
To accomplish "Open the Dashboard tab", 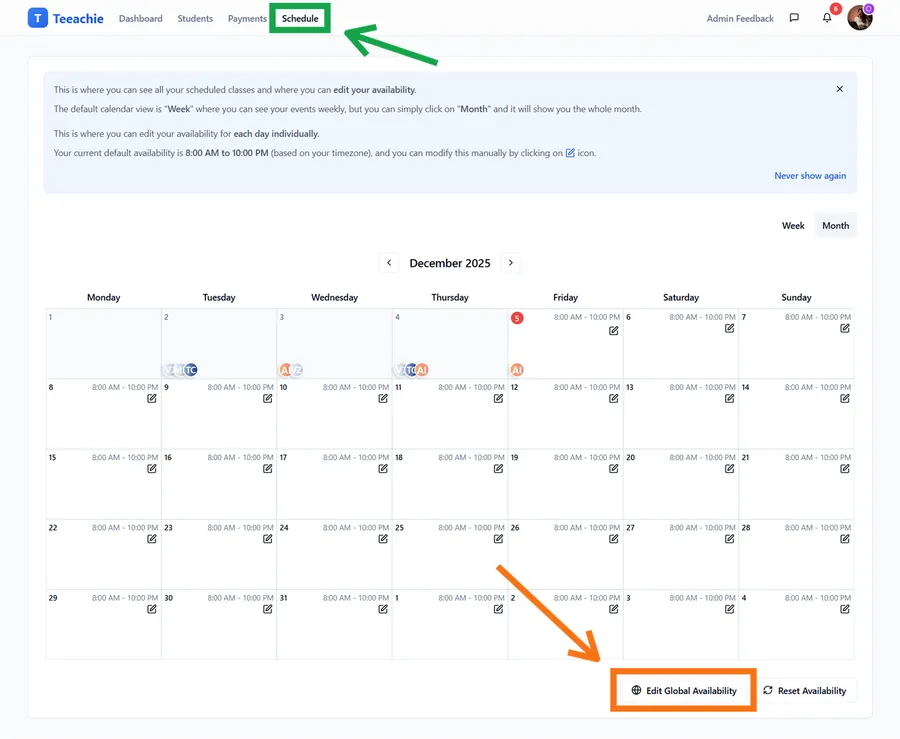I will (x=140, y=18).
